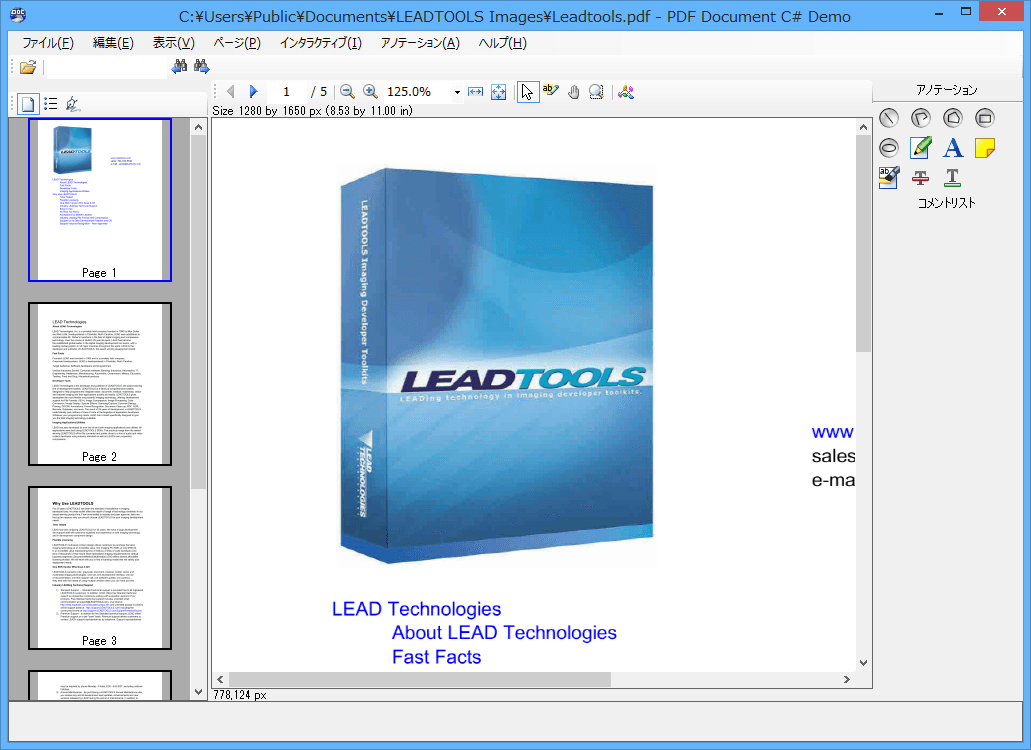Open the 編集(E) menu
Screen dimensions: 1031x750
pyautogui.click(x=113, y=43)
